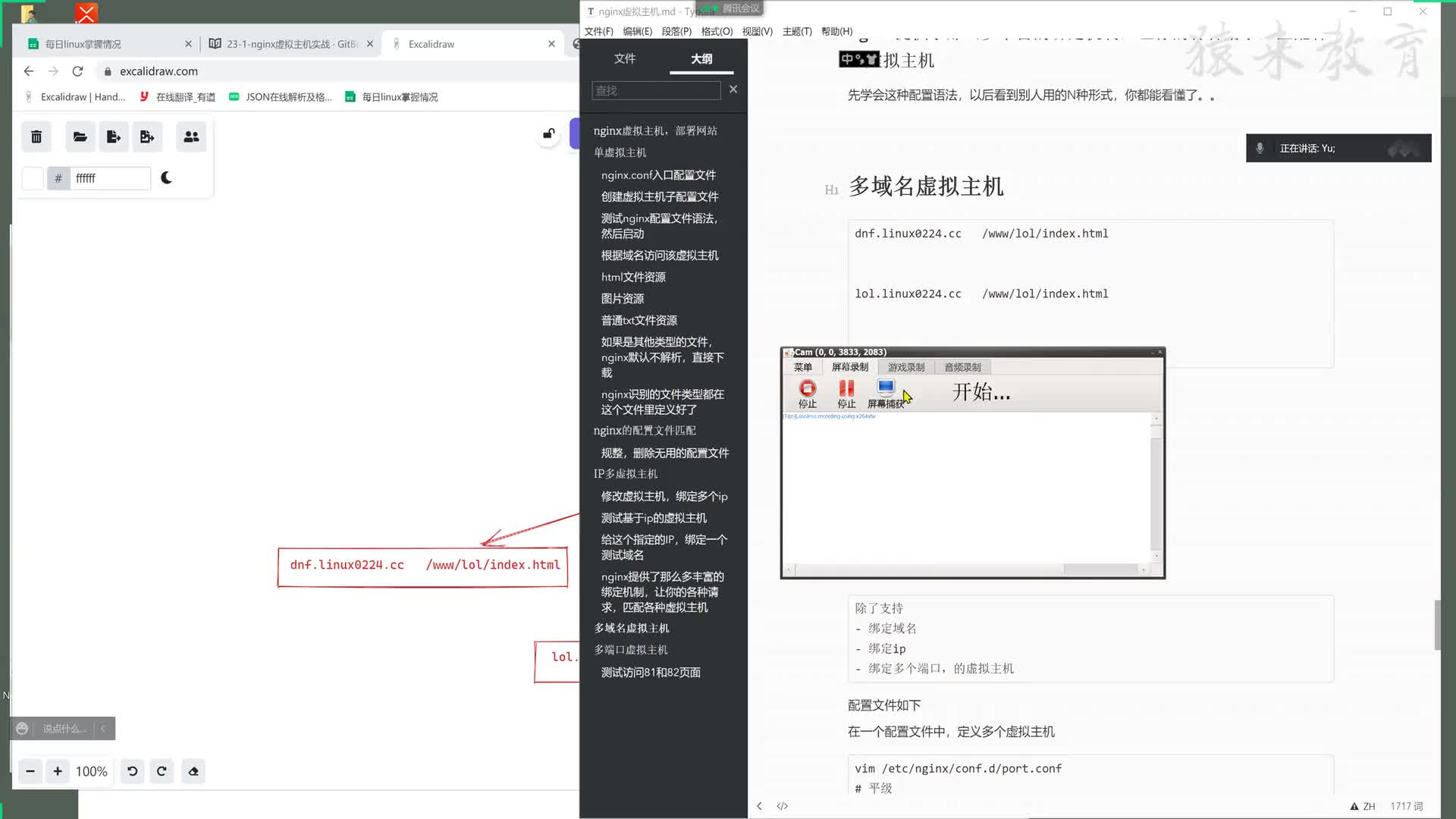Reload the excalidraw.com page
The image size is (1456, 819).
click(x=77, y=71)
